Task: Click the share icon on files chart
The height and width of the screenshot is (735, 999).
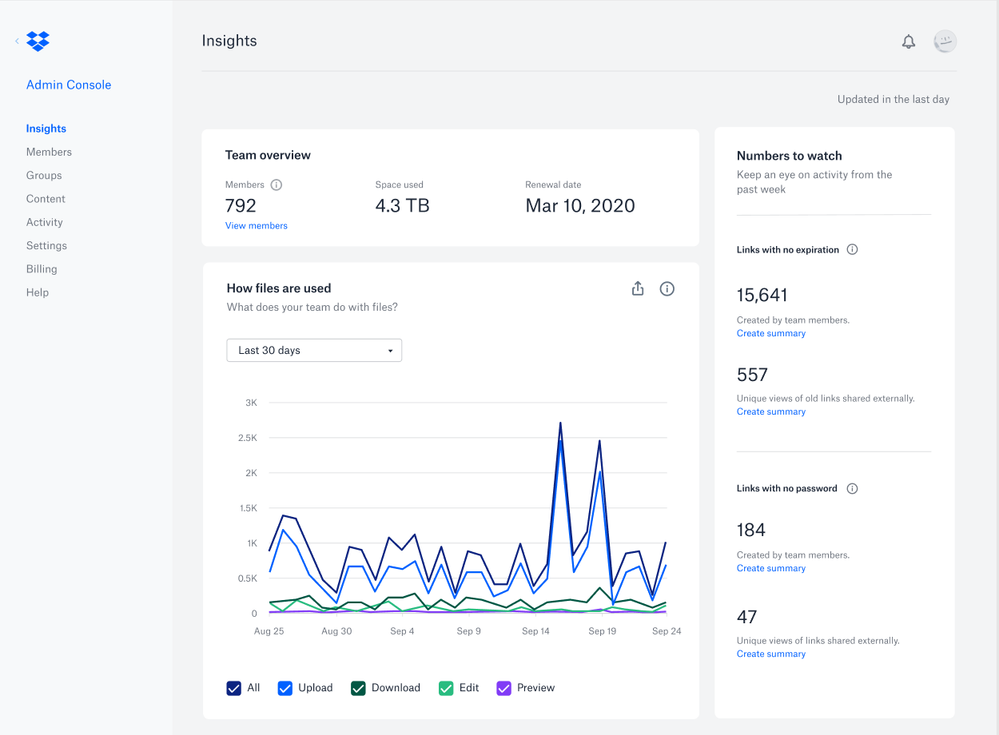Action: coord(637,289)
